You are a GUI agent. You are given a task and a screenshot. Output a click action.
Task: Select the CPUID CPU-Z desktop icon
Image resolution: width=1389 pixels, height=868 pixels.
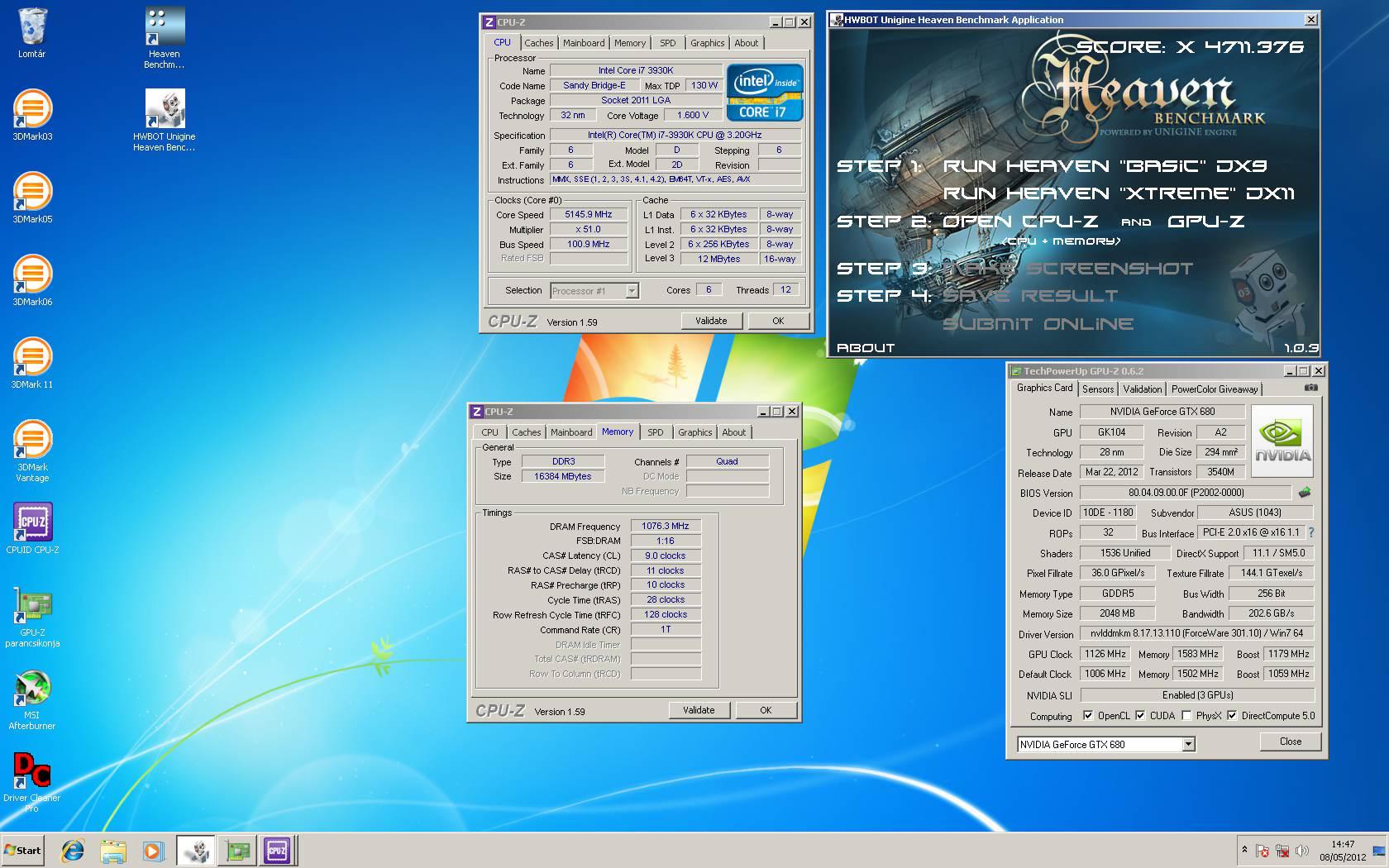32,528
